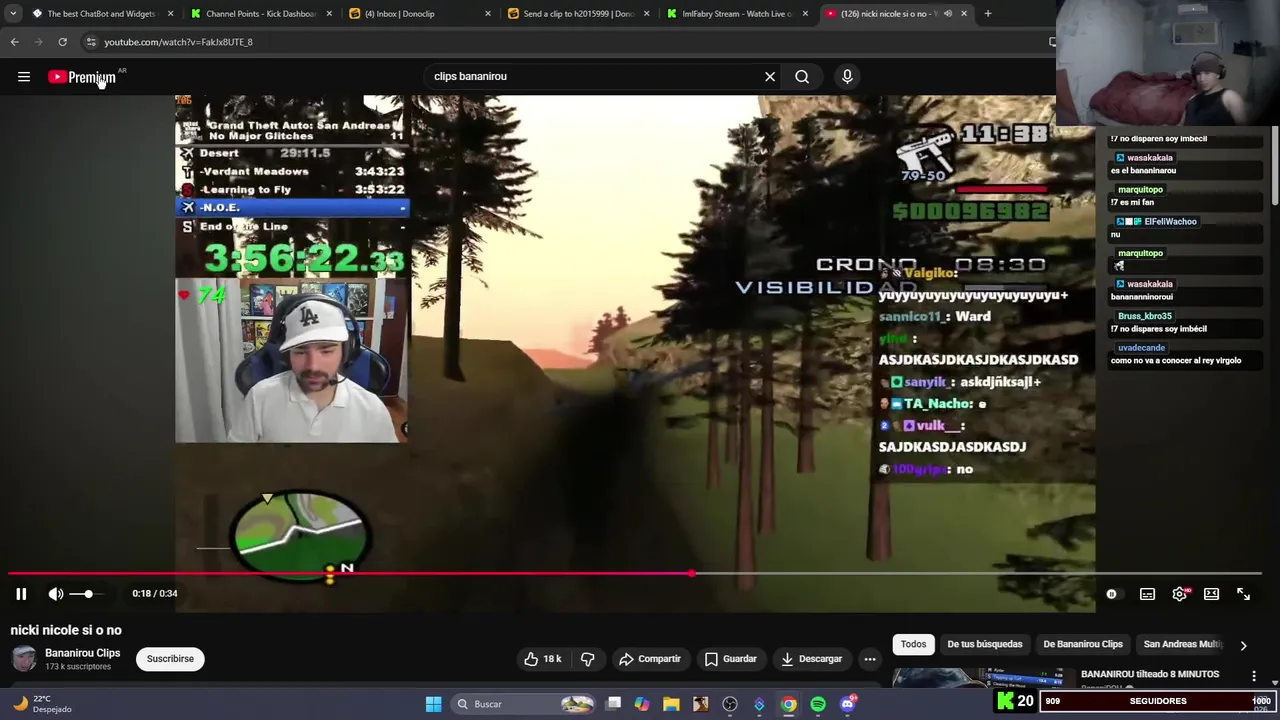Open the Bananirou Clips channel avatar
This screenshot has width=1280, height=720.
click(x=24, y=659)
